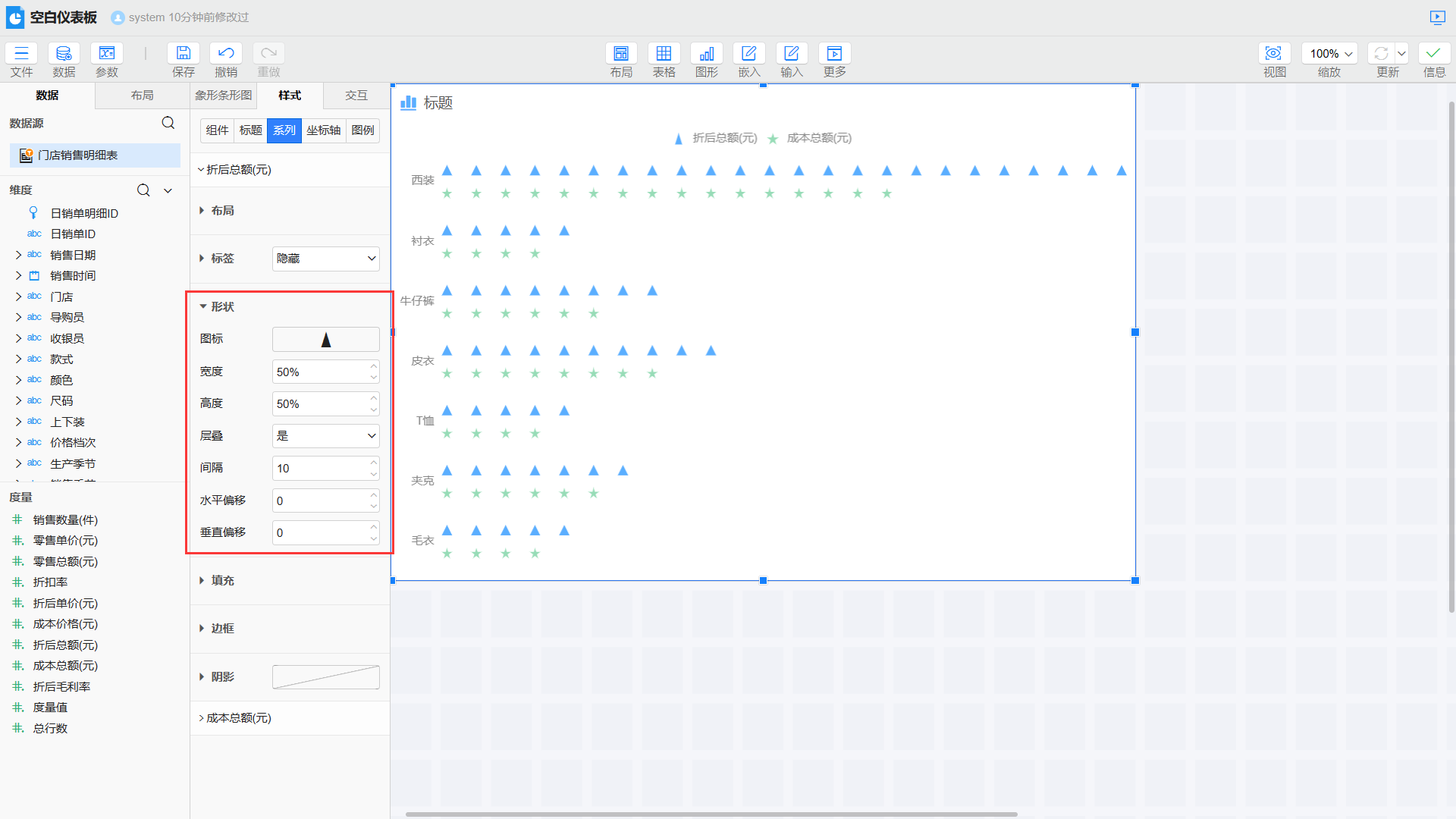The image size is (1456, 819).
Task: Open the 100% zoom dropdown
Action: [x=1330, y=53]
